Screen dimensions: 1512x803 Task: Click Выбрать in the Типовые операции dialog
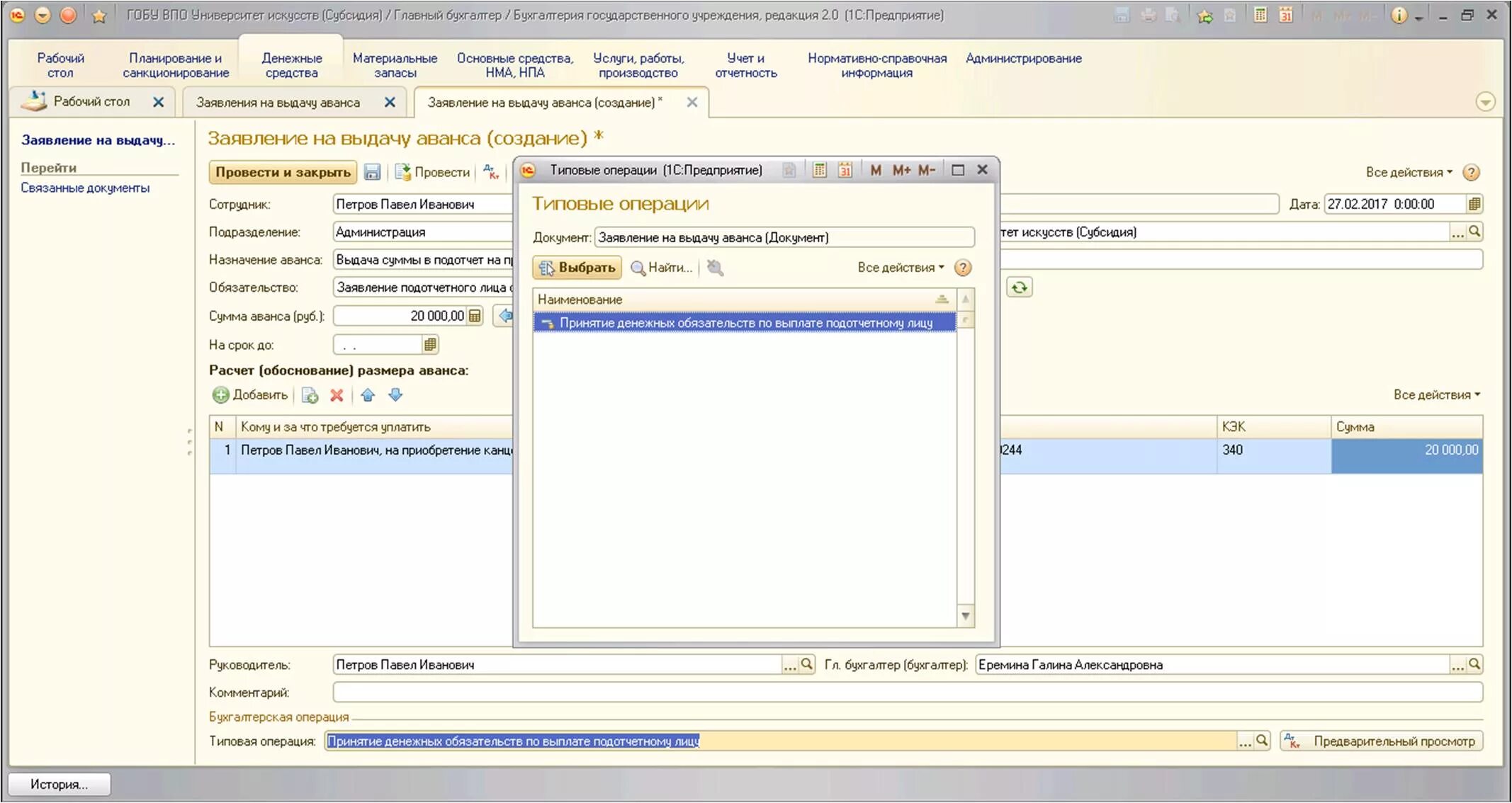(577, 268)
